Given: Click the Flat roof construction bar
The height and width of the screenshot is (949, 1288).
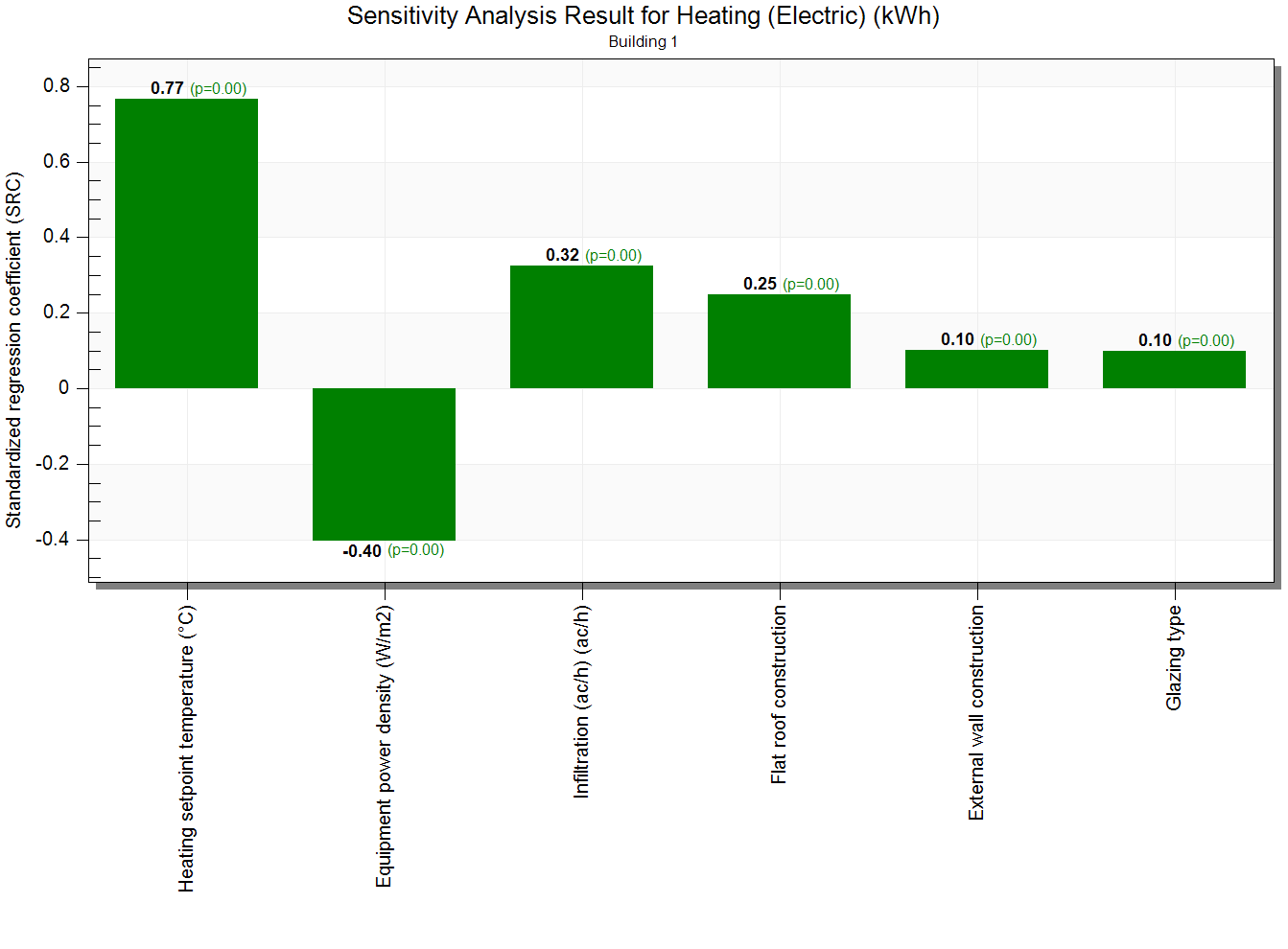Looking at the screenshot, I should point(779,341).
